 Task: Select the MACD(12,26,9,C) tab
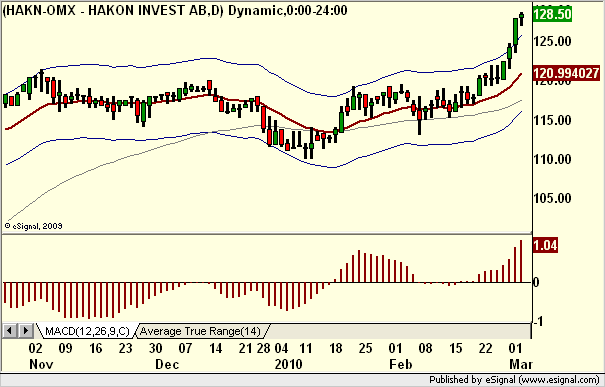coord(87,331)
